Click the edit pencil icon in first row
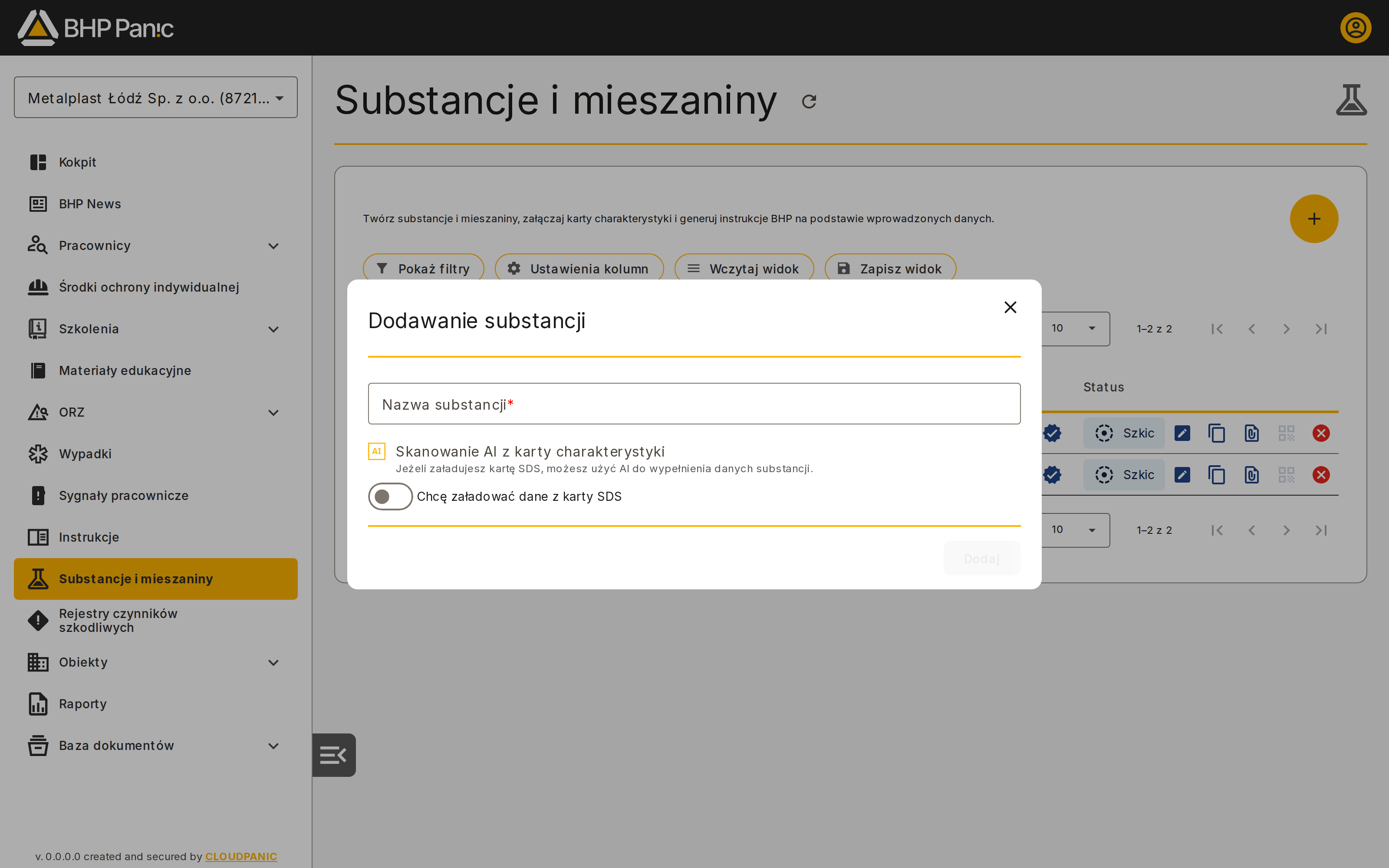The width and height of the screenshot is (1389, 868). [x=1182, y=433]
